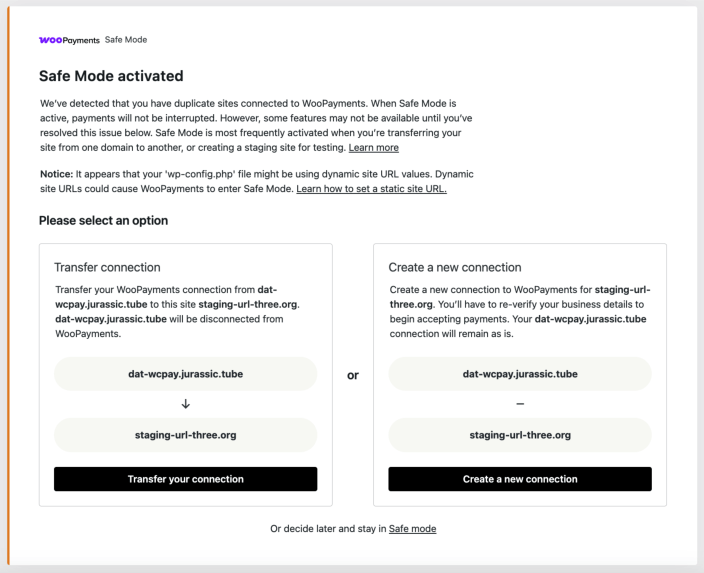
Task: Select dat-wcpay.jurassic.tube pill in Transfer connection card
Action: pyautogui.click(x=185, y=374)
